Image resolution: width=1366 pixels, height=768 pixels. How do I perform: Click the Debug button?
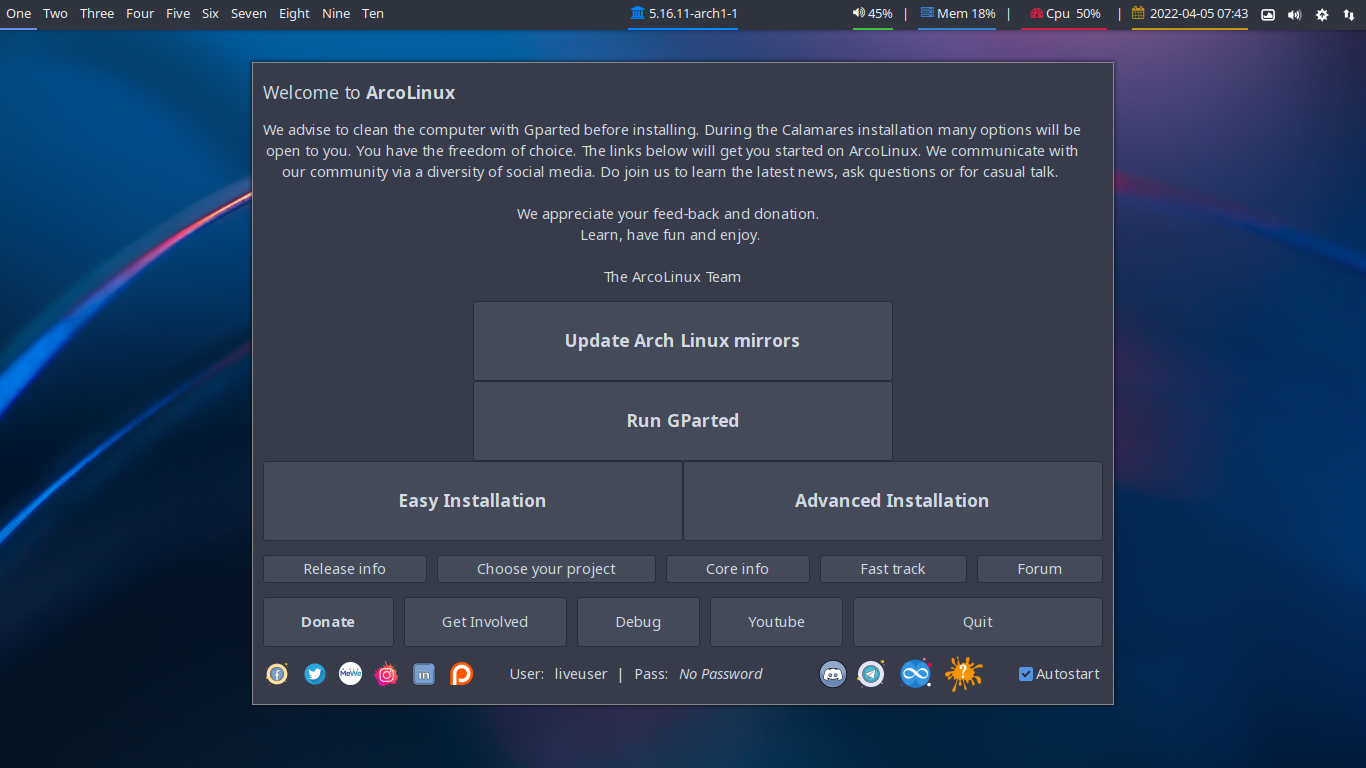(638, 622)
